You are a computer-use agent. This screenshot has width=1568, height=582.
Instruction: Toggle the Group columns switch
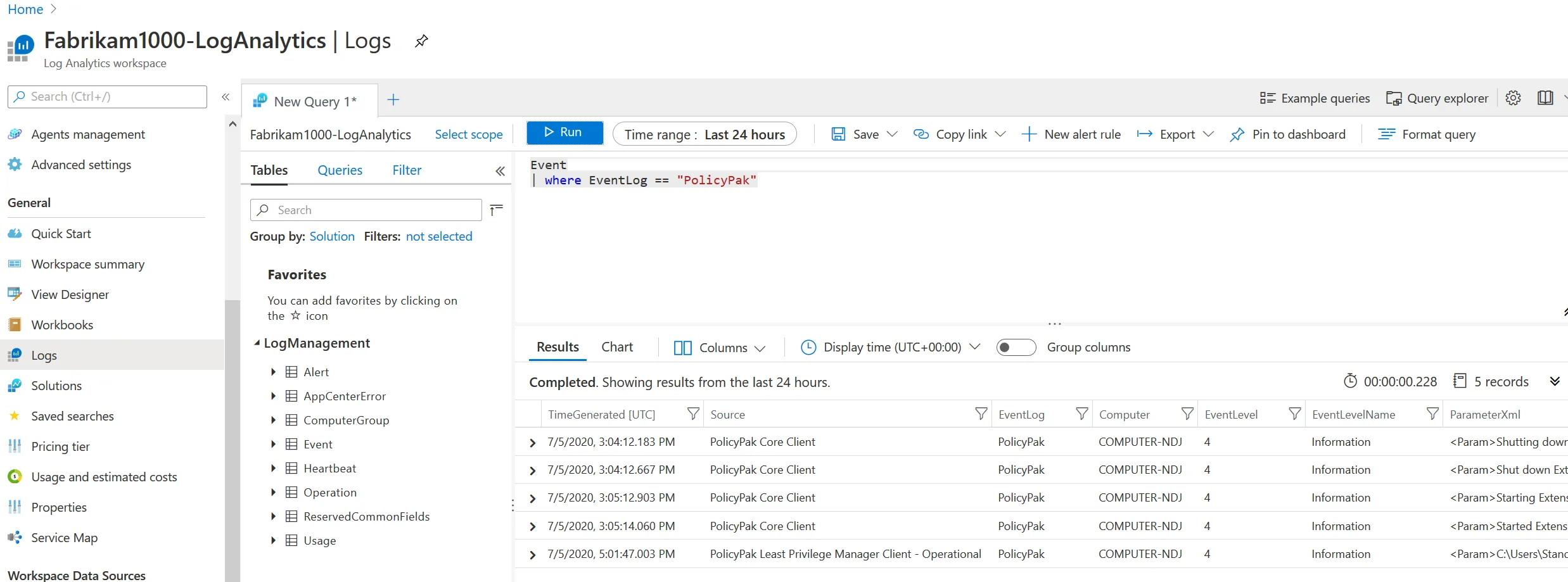tap(1016, 348)
